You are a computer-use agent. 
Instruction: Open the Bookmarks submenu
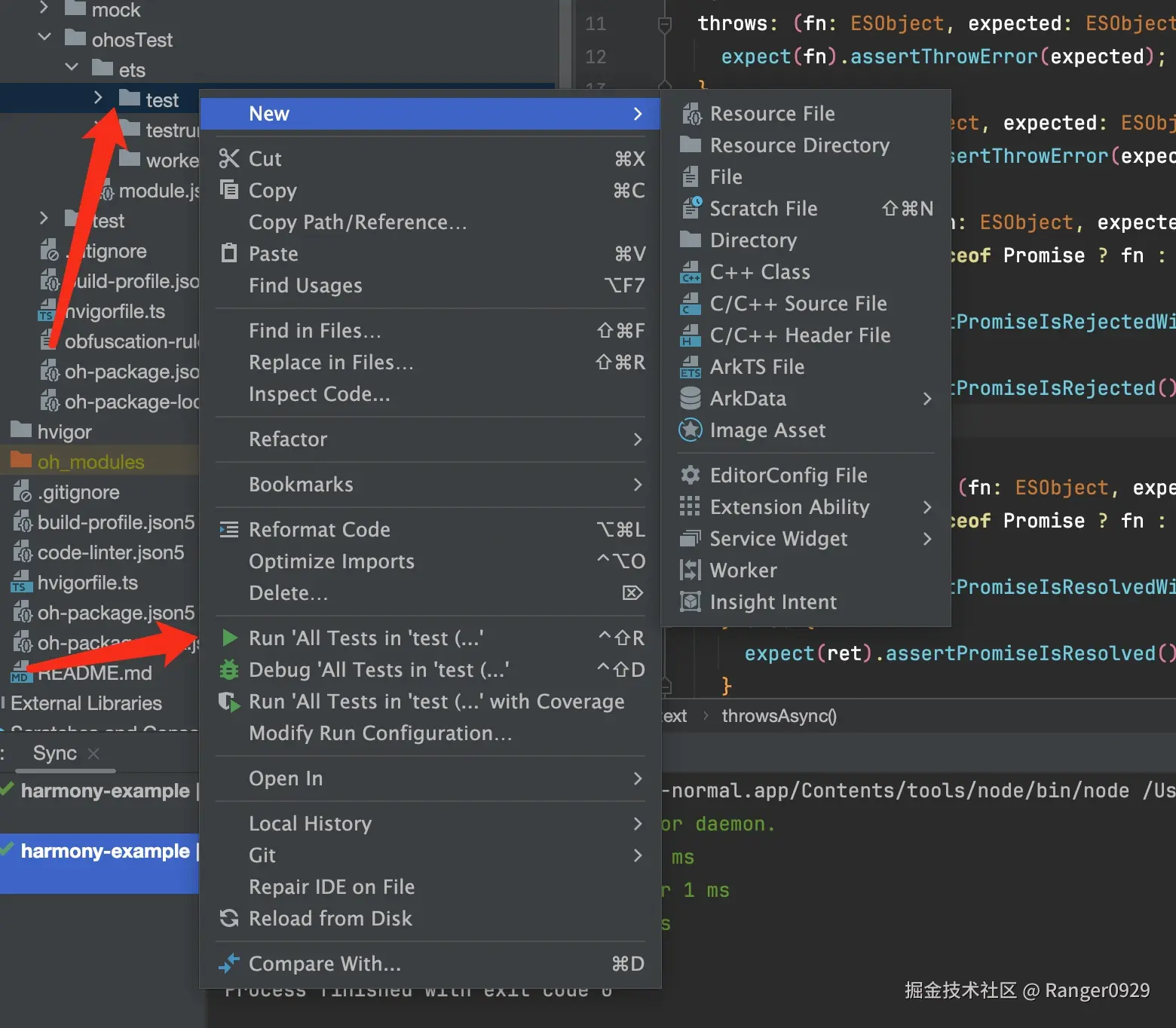tap(430, 484)
